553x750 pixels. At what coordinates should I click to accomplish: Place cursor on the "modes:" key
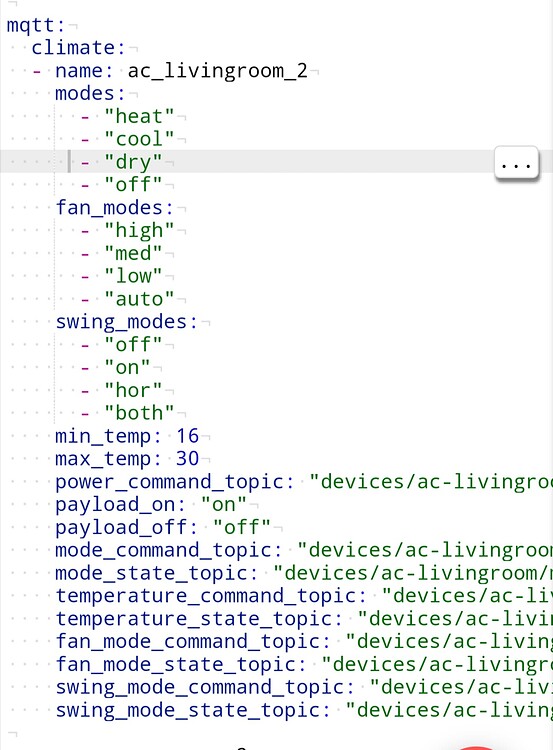pos(90,93)
